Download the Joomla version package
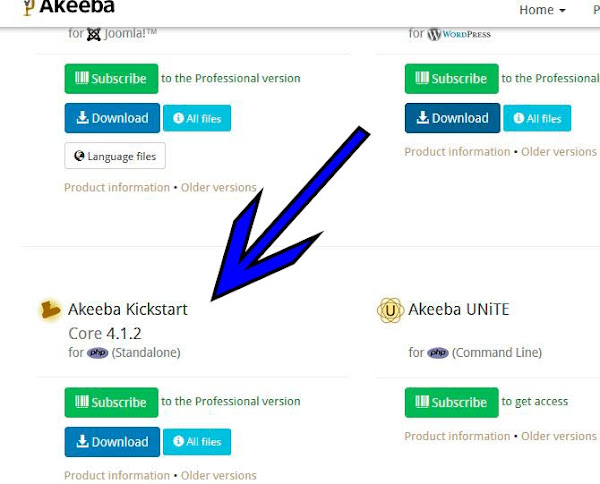The width and height of the screenshot is (600, 484). coord(112,118)
